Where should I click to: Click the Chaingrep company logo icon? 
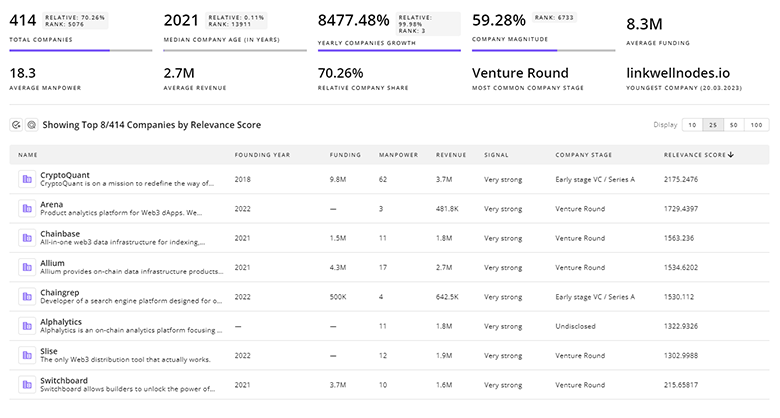click(x=26, y=297)
